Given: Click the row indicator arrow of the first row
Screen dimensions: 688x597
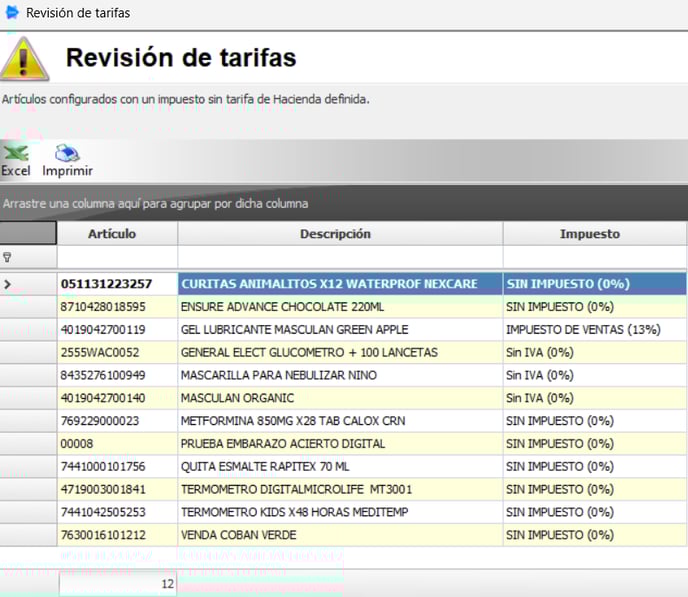Looking at the screenshot, I should pos(7,284).
